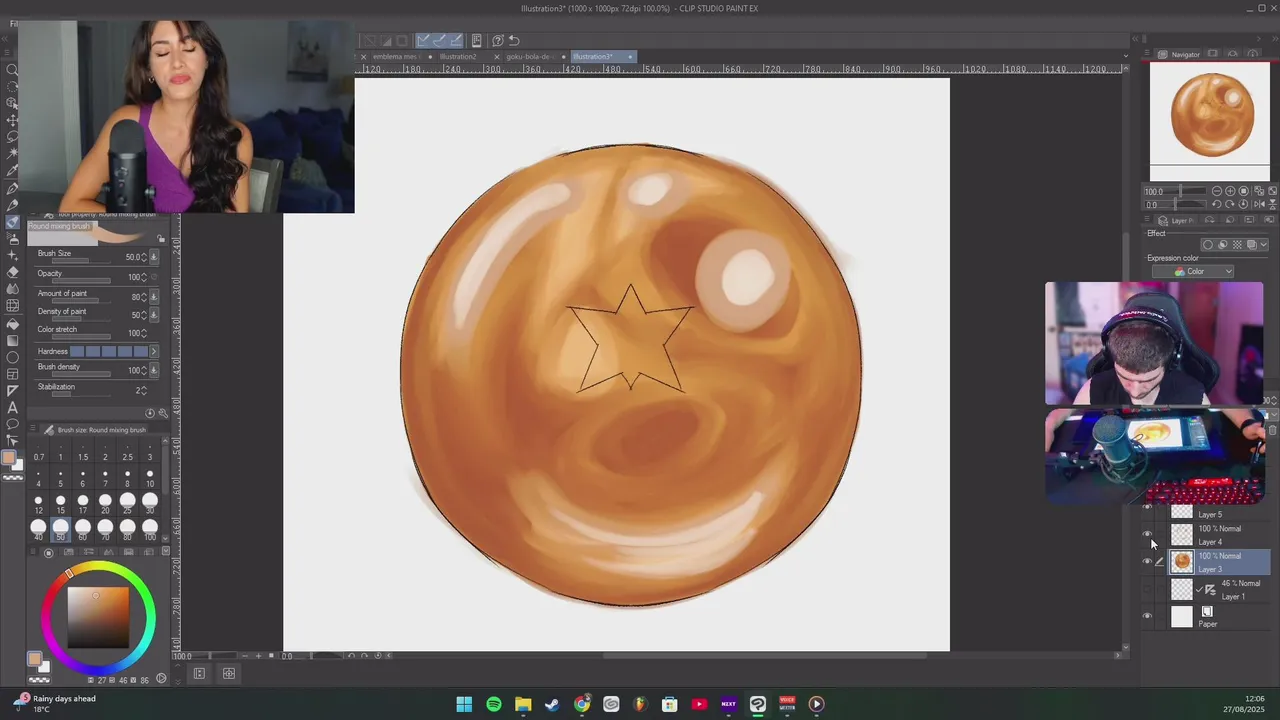The height and width of the screenshot is (720, 1280).
Task: Select the Figure ellipse tool
Action: click(12, 357)
